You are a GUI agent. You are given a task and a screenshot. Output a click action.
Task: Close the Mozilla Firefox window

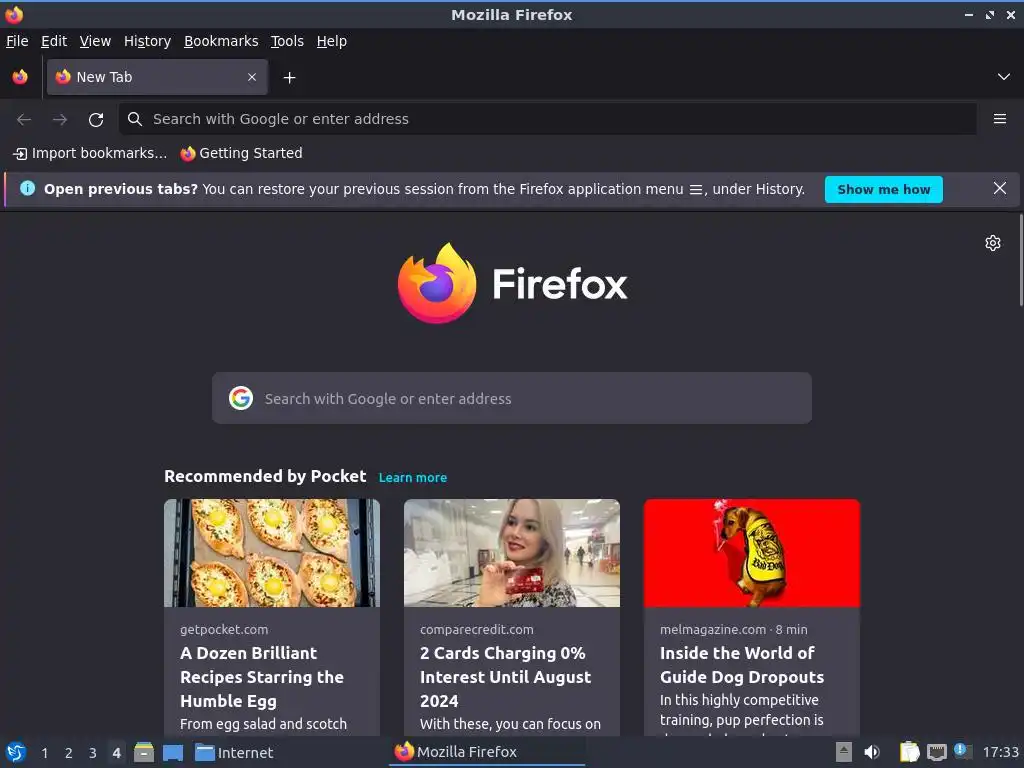click(1010, 14)
